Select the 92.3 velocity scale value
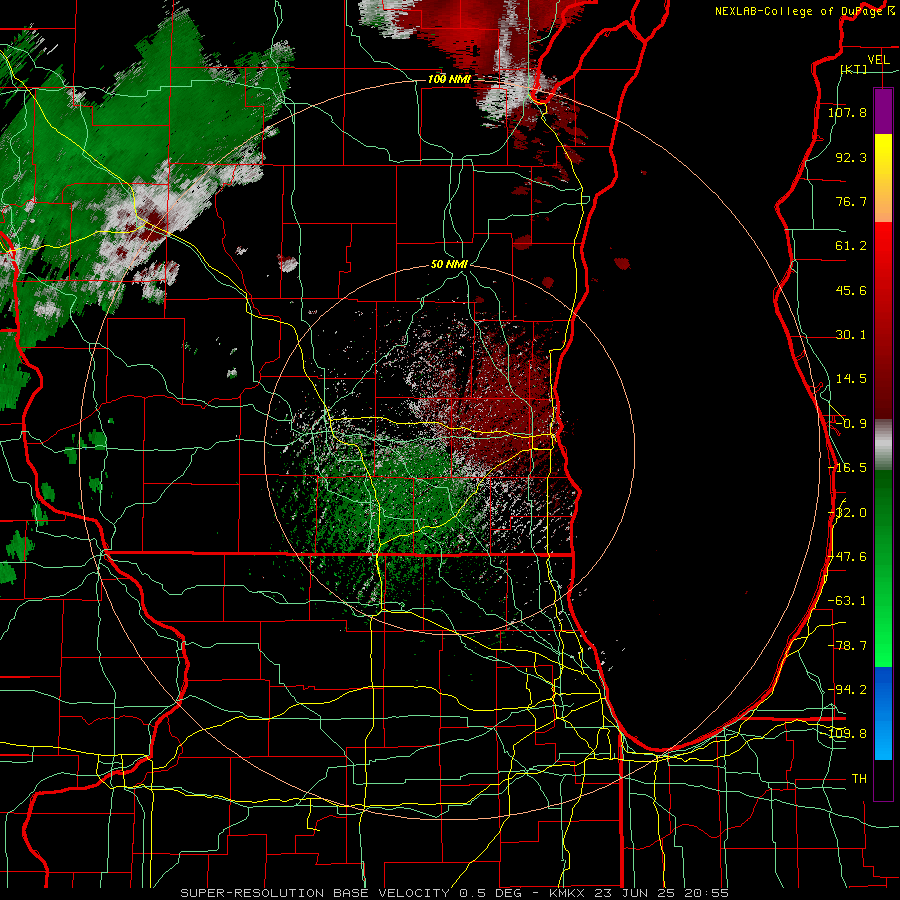Screen dimensions: 900x900 [x=851, y=157]
